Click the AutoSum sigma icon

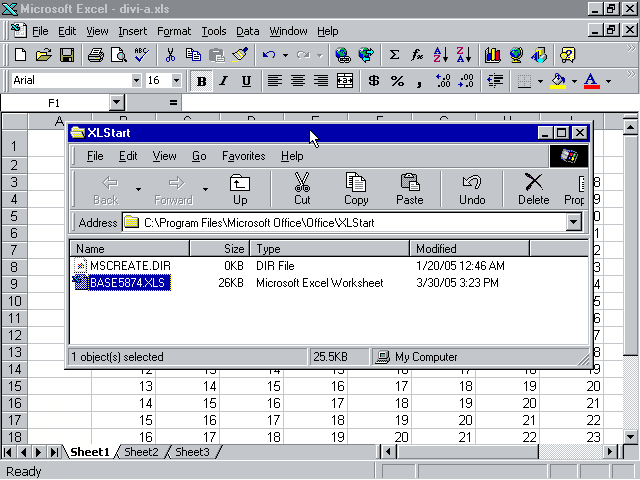pyautogui.click(x=394, y=55)
